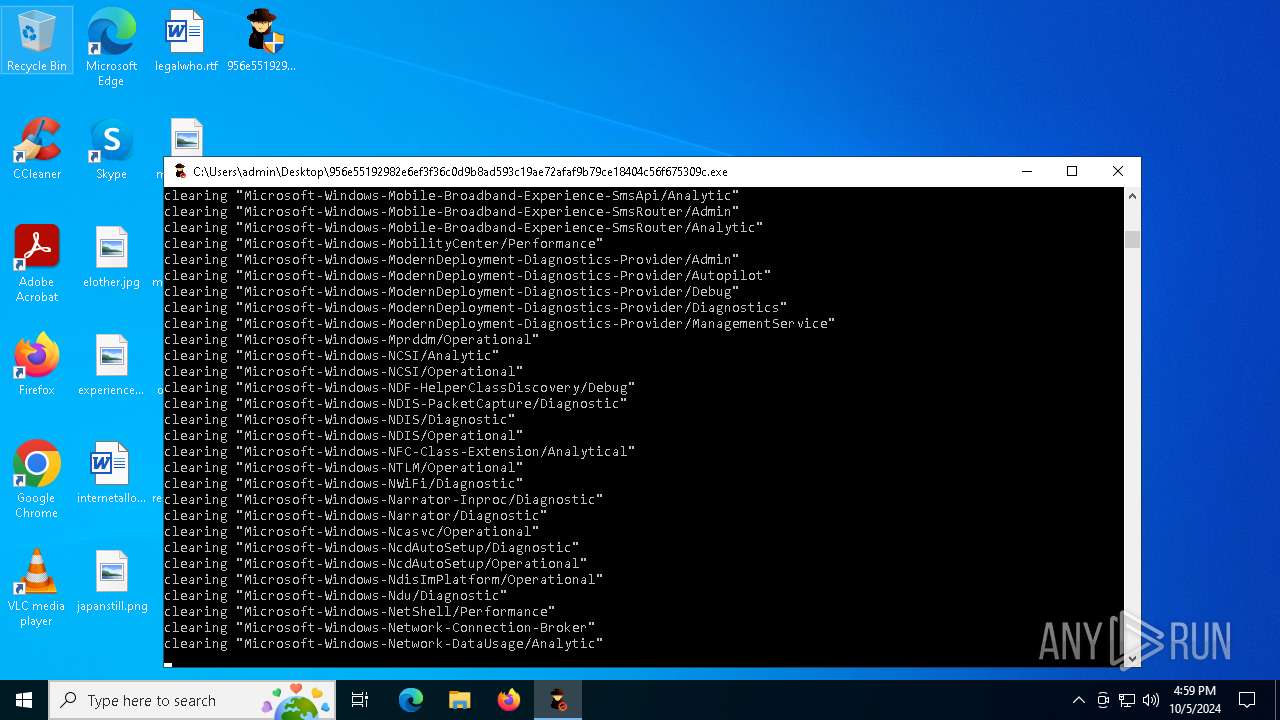Maximize the console window
The width and height of the screenshot is (1280, 720).
pos(1072,171)
